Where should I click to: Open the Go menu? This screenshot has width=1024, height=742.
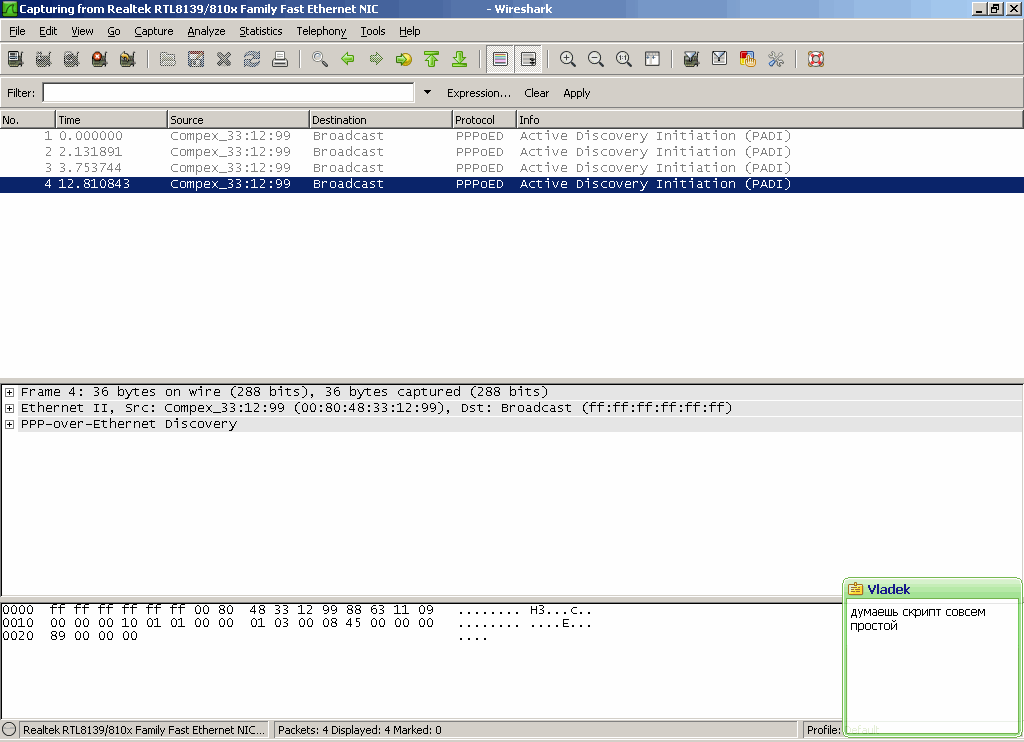coord(114,31)
